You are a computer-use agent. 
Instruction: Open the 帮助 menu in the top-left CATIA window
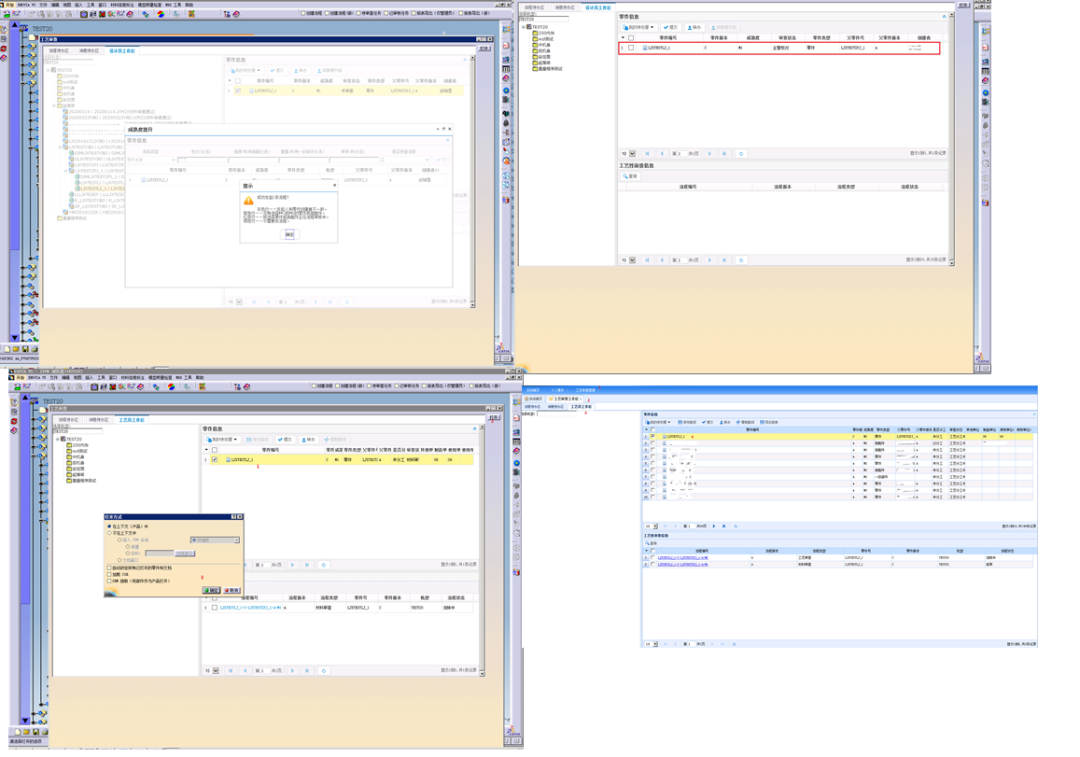click(x=189, y=5)
